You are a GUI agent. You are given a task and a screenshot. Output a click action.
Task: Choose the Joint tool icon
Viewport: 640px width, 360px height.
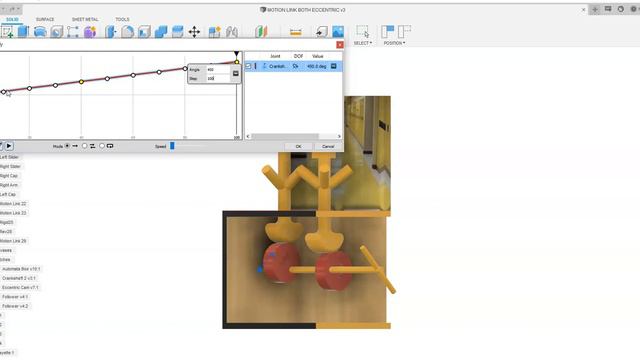pos(232,32)
